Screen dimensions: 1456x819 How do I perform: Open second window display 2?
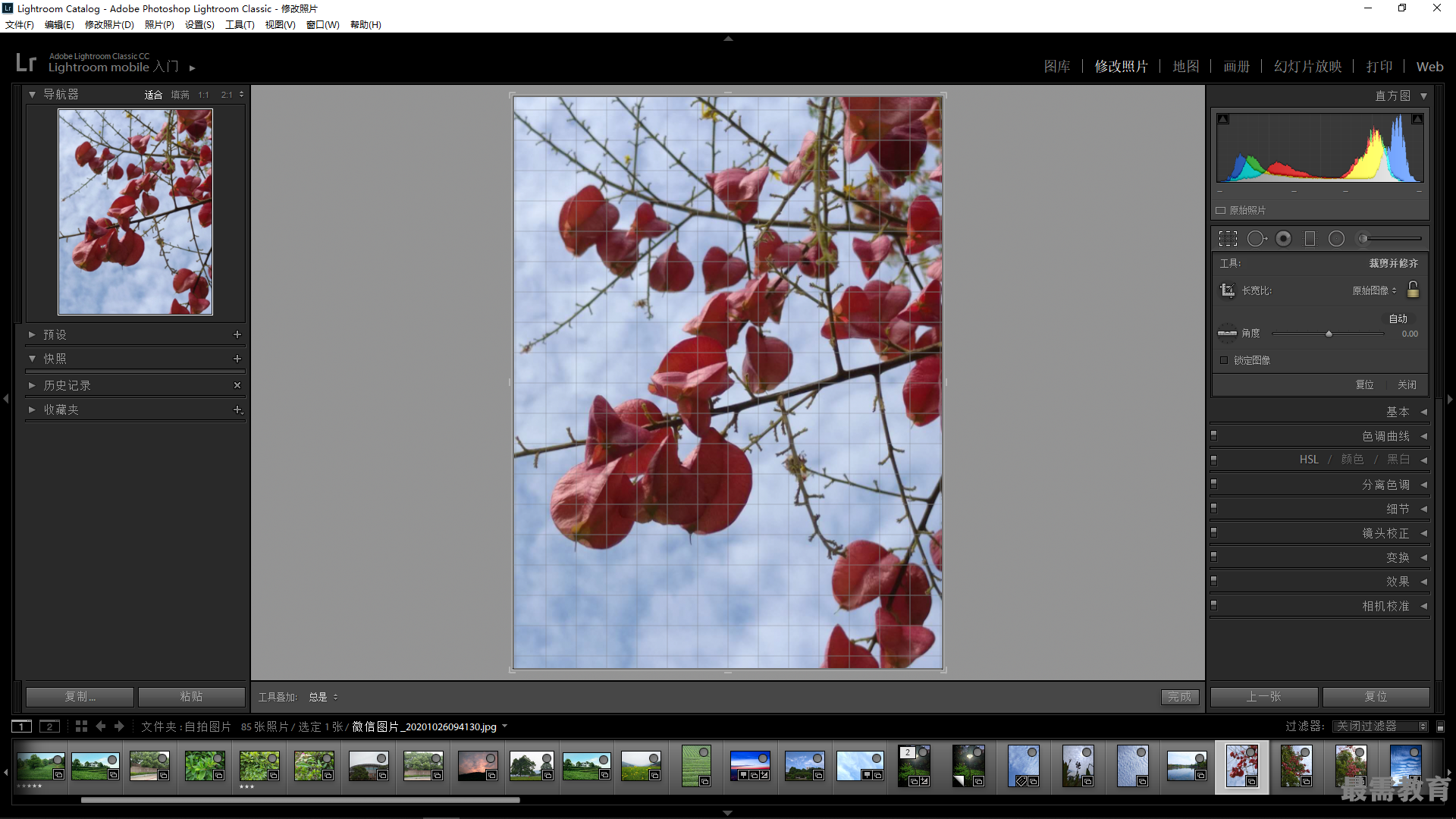click(x=49, y=726)
